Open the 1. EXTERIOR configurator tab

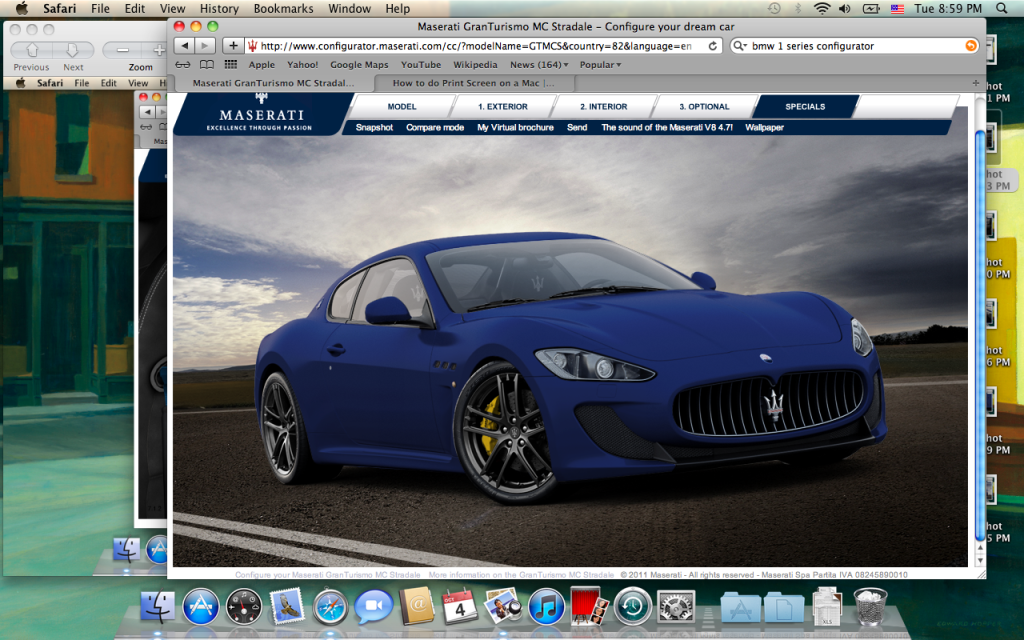tap(503, 106)
